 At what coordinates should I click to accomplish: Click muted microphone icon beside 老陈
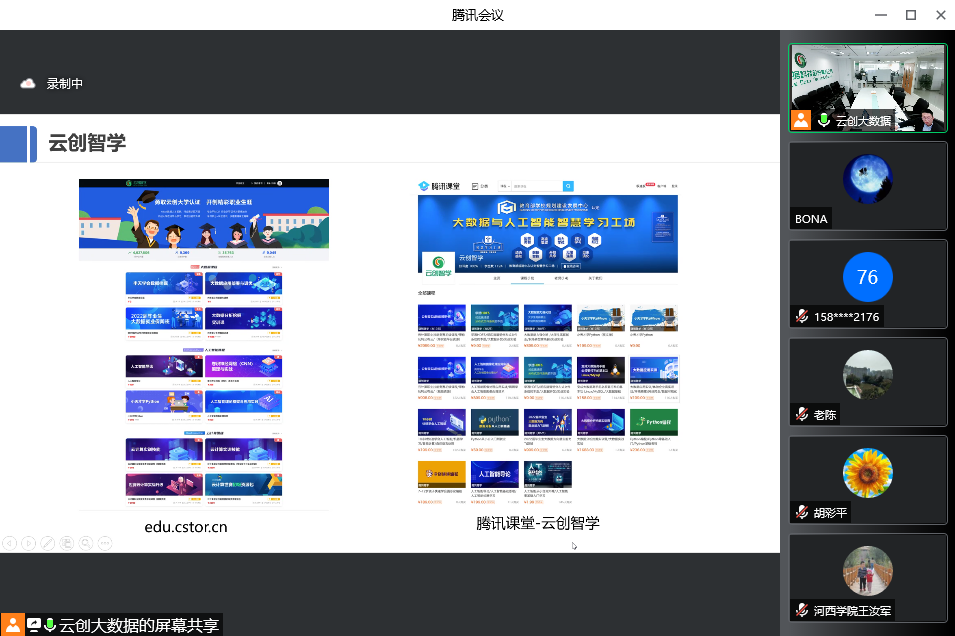(802, 414)
